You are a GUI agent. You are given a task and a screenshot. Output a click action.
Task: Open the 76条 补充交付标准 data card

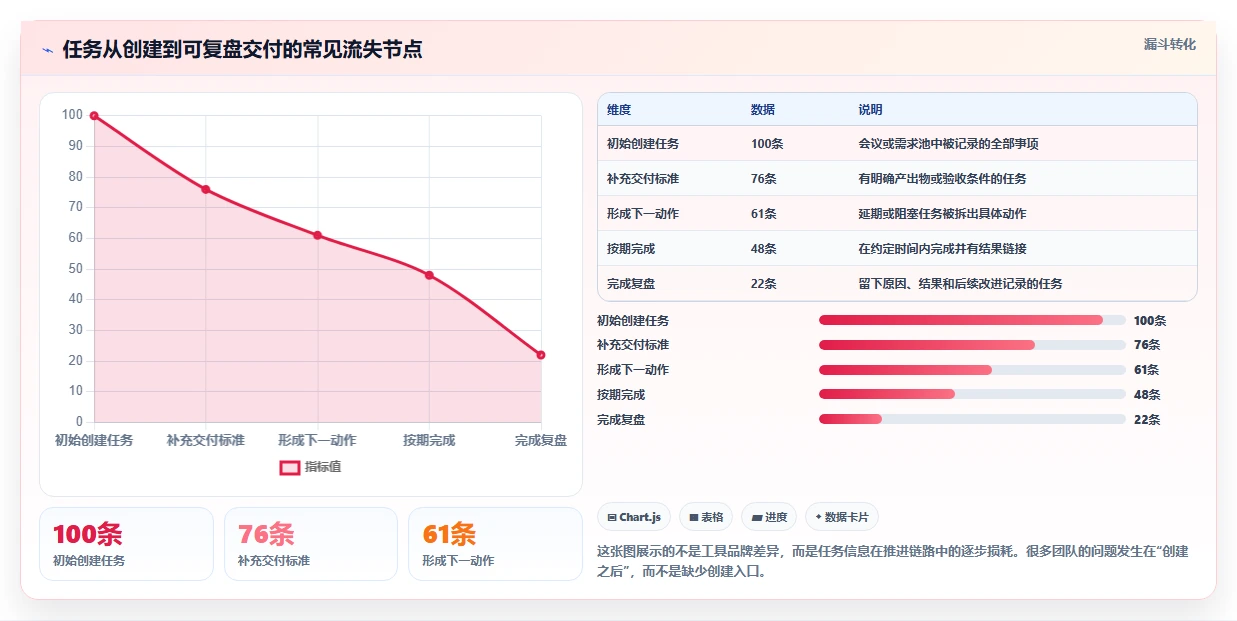tap(311, 544)
